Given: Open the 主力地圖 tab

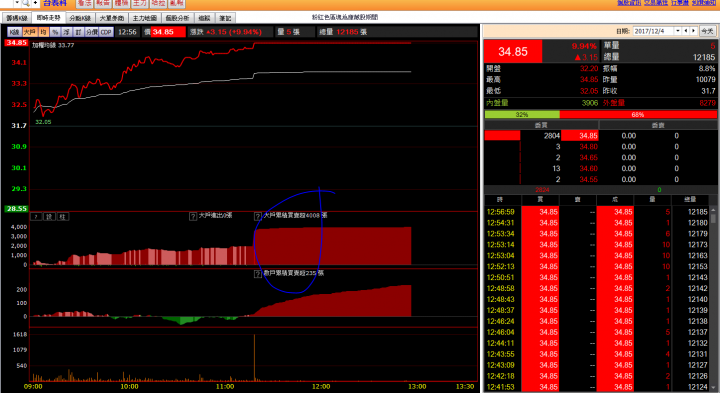Looking at the screenshot, I should coord(145,18).
